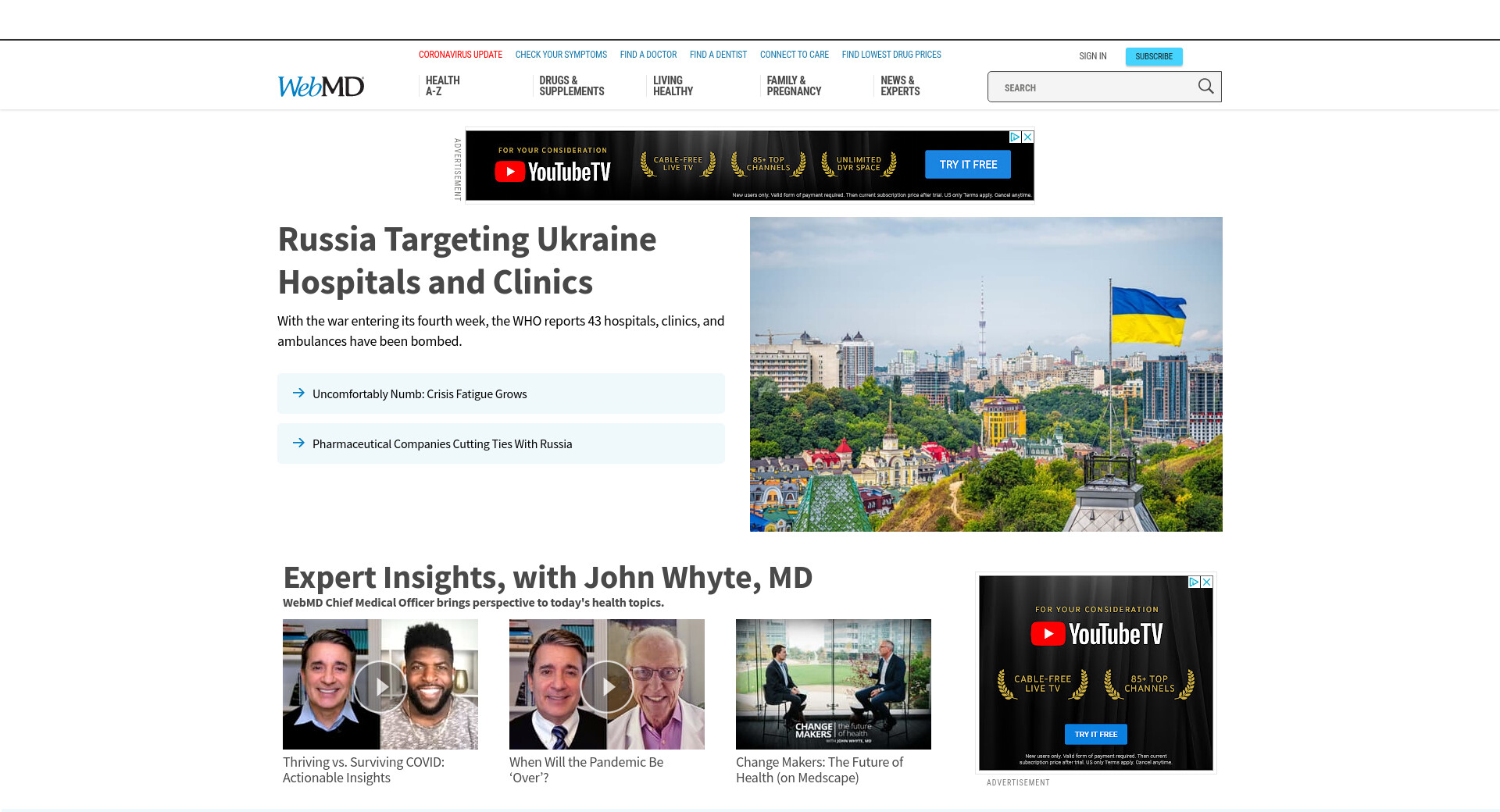Click the Subscribe button
This screenshot has height=812, width=1500.
[x=1153, y=56]
